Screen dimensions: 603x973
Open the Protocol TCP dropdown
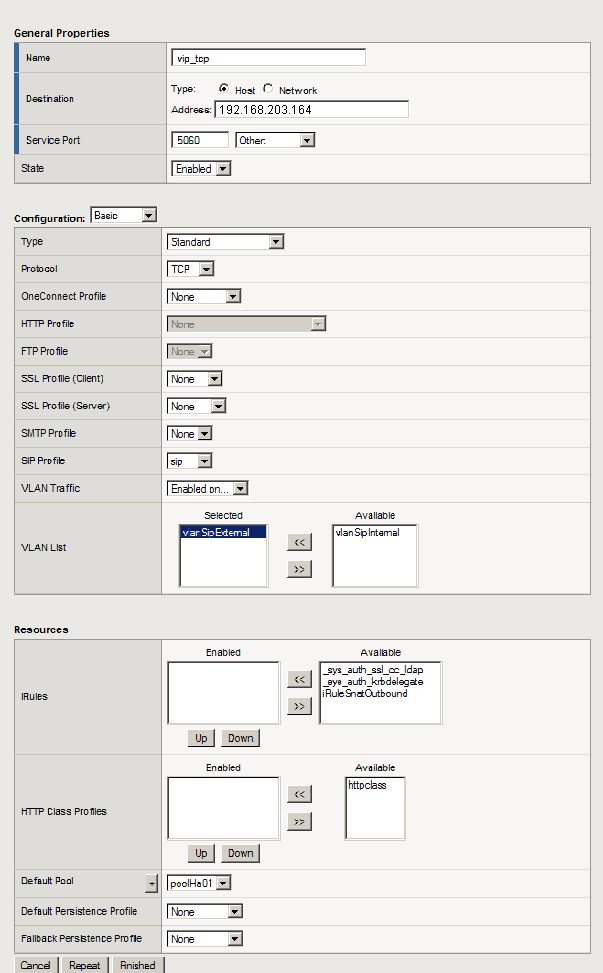pos(191,269)
